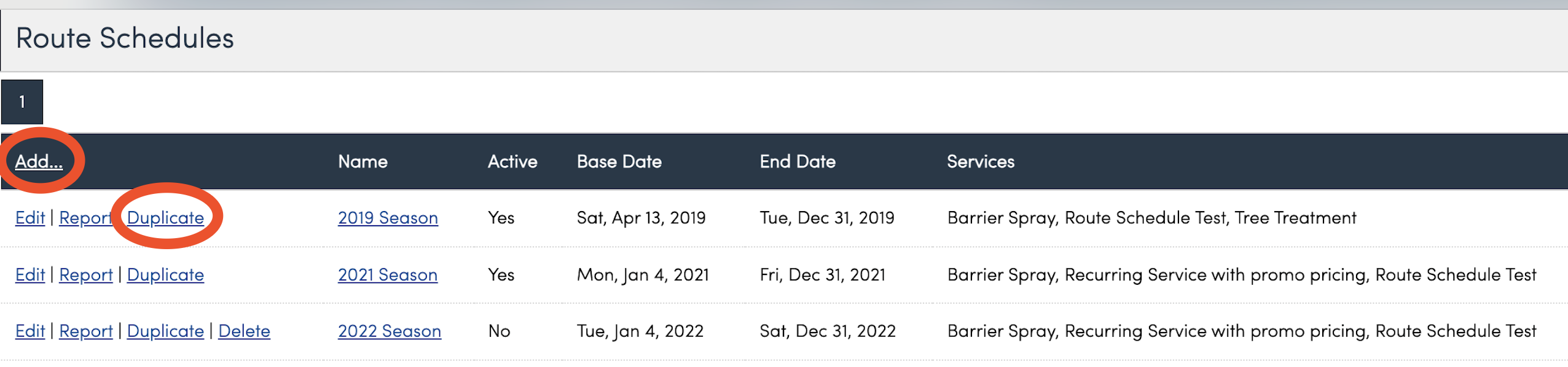The width and height of the screenshot is (1568, 367).
Task: Duplicate the 2021 Season schedule
Action: tap(165, 275)
